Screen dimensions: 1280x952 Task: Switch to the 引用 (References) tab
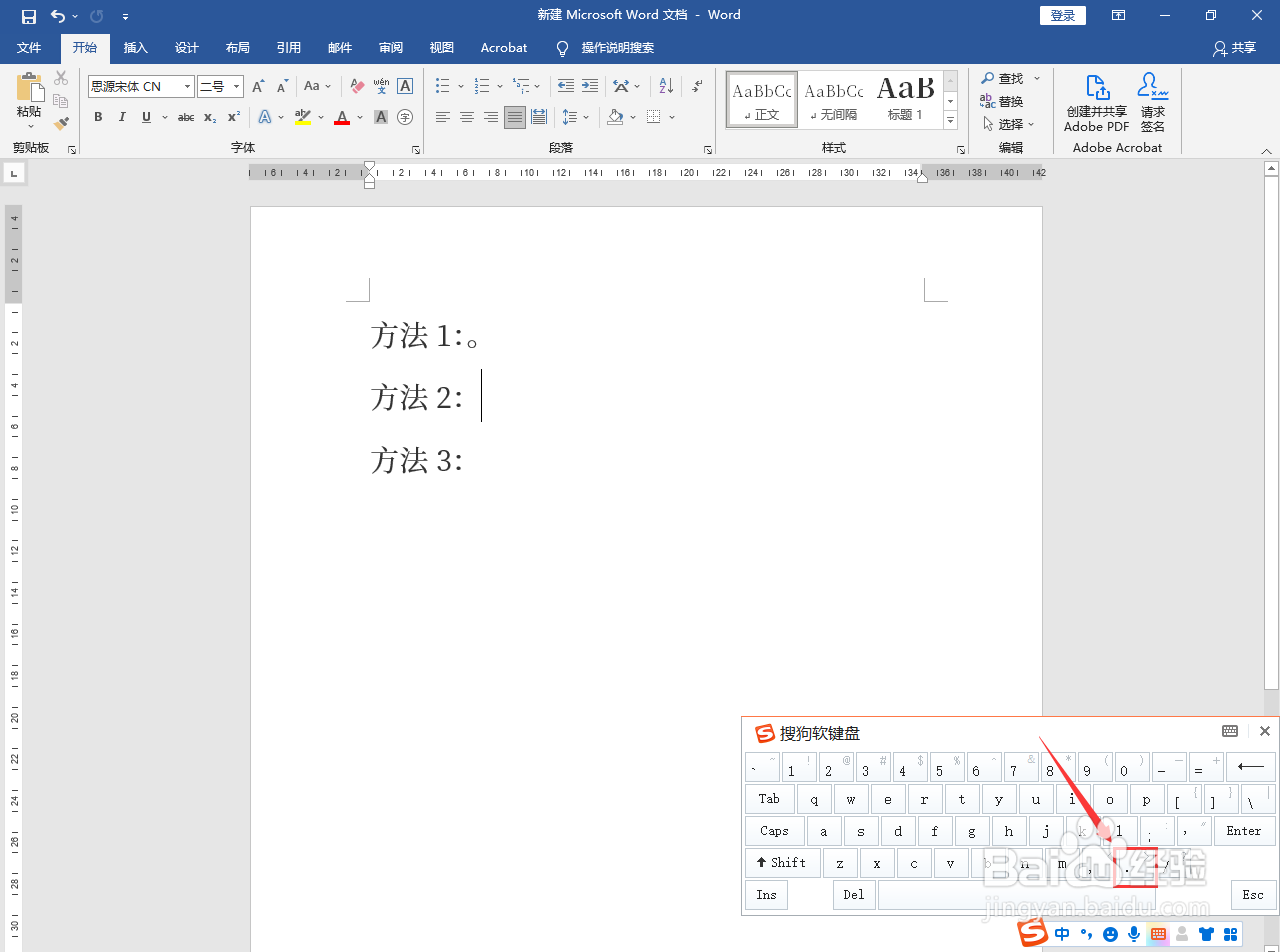click(289, 47)
